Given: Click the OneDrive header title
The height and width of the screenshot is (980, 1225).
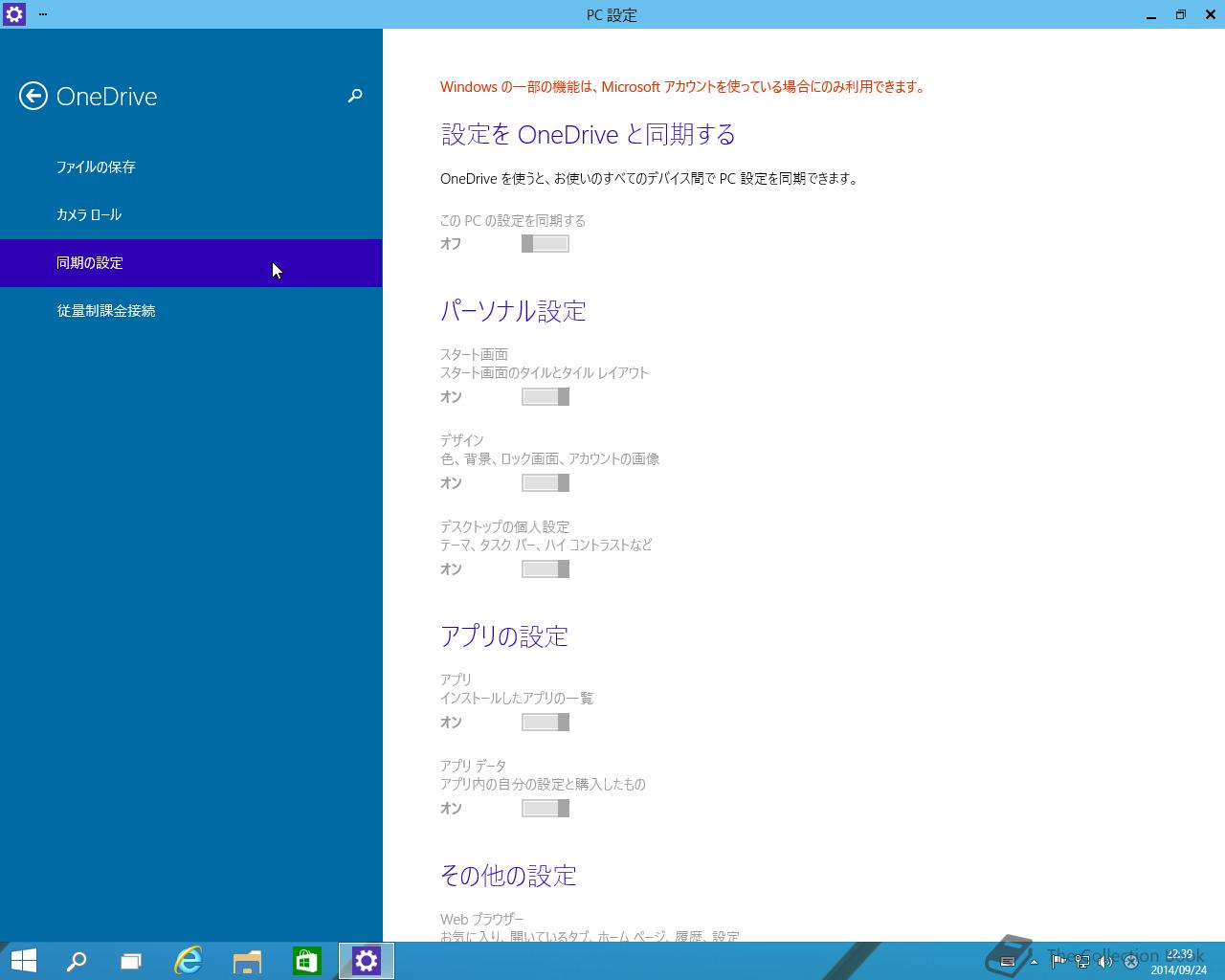Looking at the screenshot, I should click(106, 97).
